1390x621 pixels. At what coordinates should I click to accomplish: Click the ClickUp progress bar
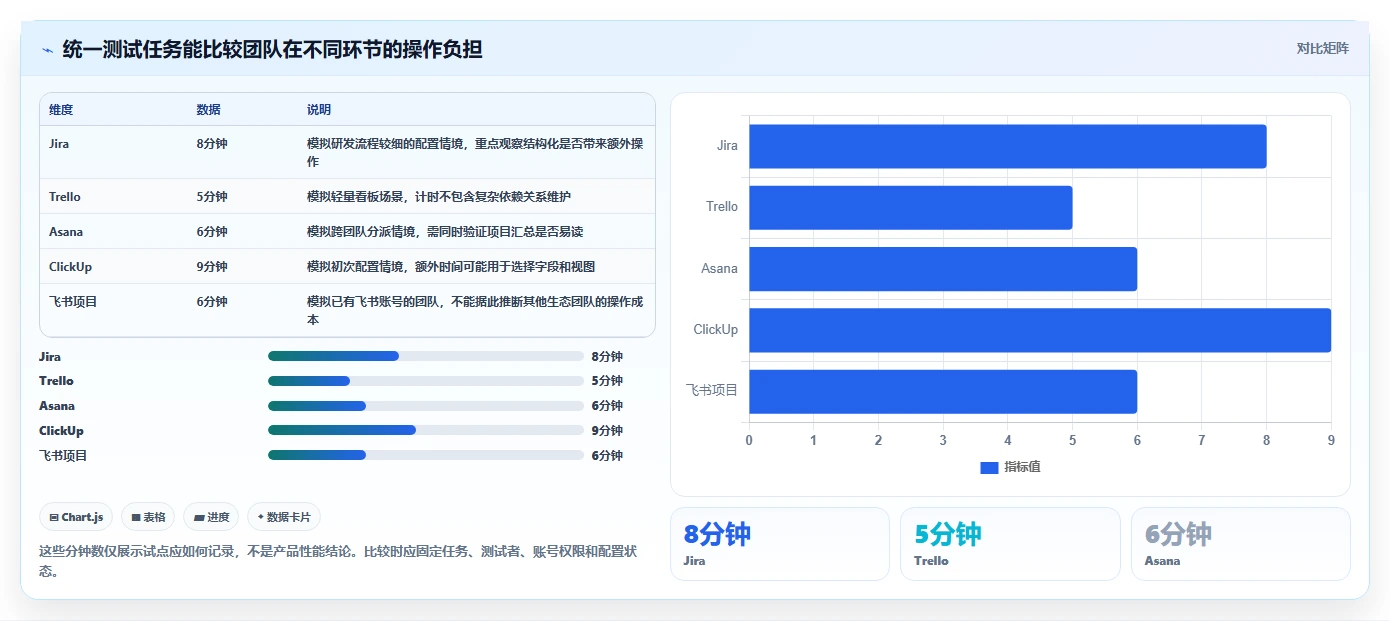[x=426, y=430]
